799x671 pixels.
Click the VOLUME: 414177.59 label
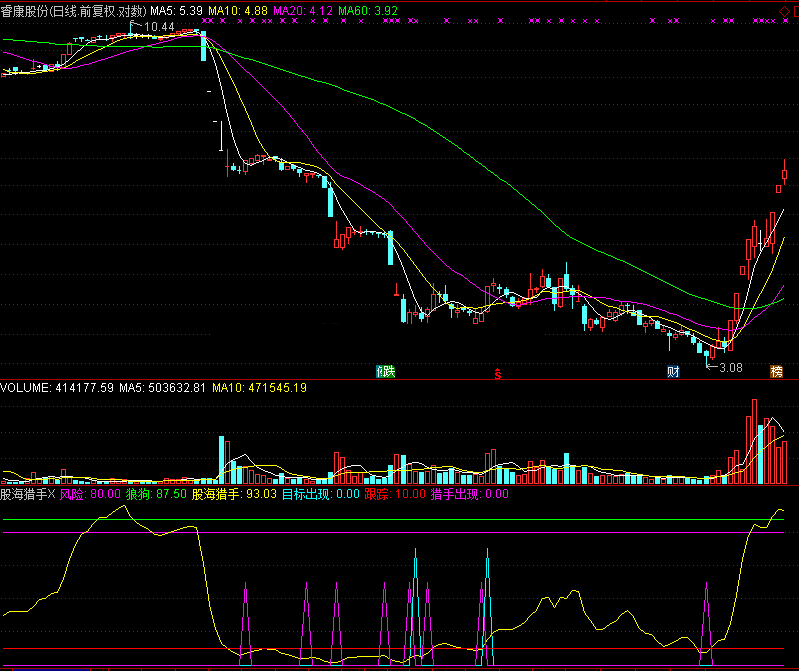click(x=57, y=388)
